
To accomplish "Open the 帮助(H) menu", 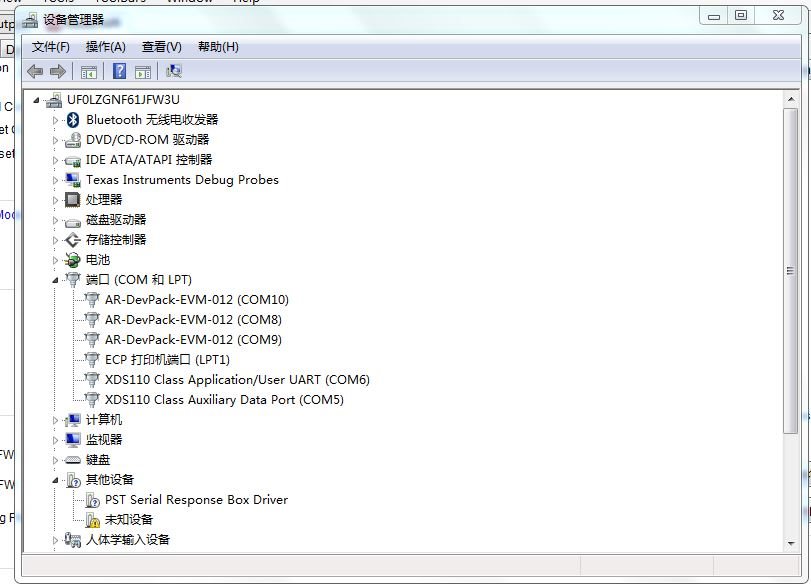I will click(218, 47).
